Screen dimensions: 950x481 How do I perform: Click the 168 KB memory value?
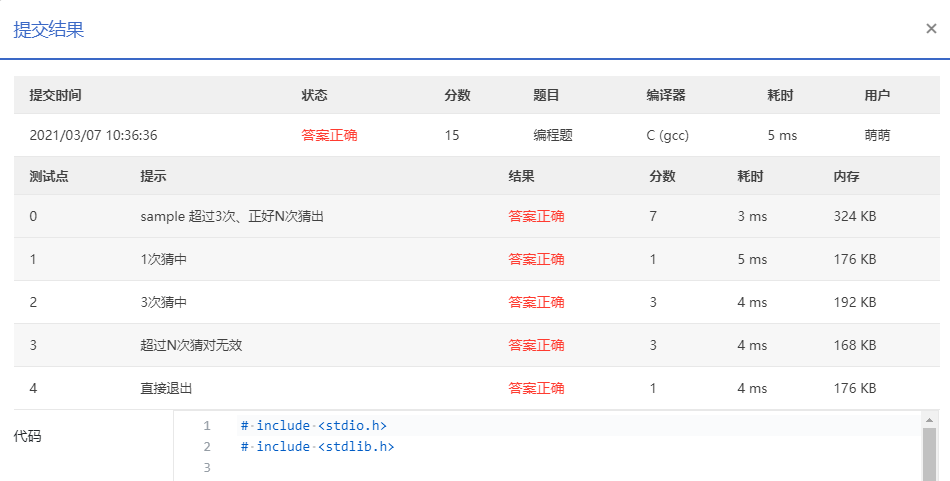[855, 345]
